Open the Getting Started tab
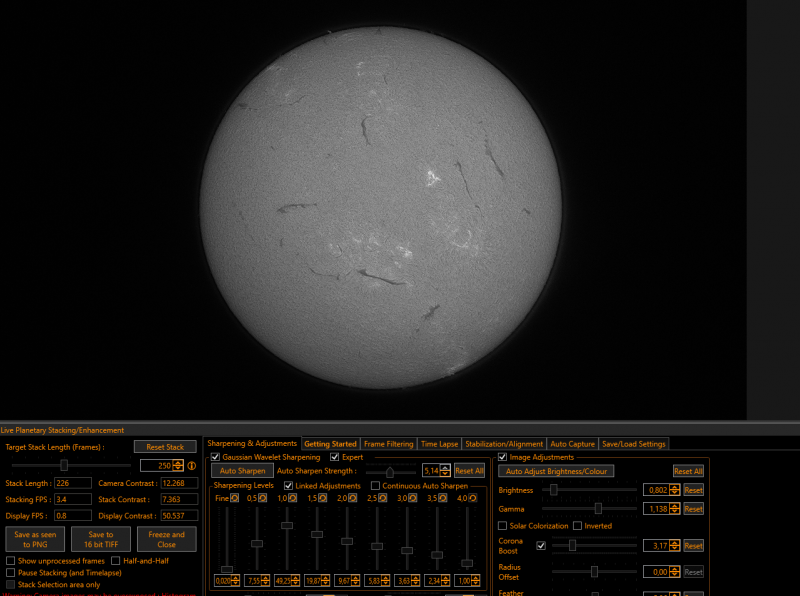The width and height of the screenshot is (800, 596). 331,444
